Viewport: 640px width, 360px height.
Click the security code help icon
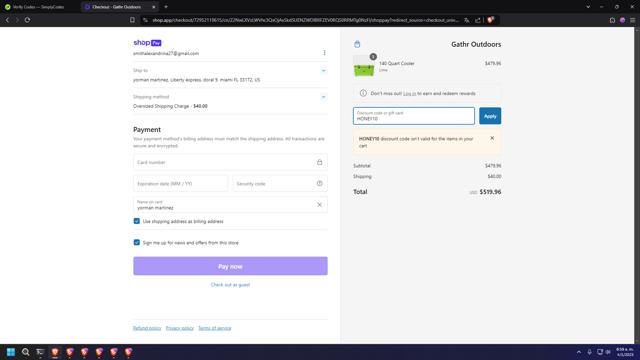pos(320,184)
